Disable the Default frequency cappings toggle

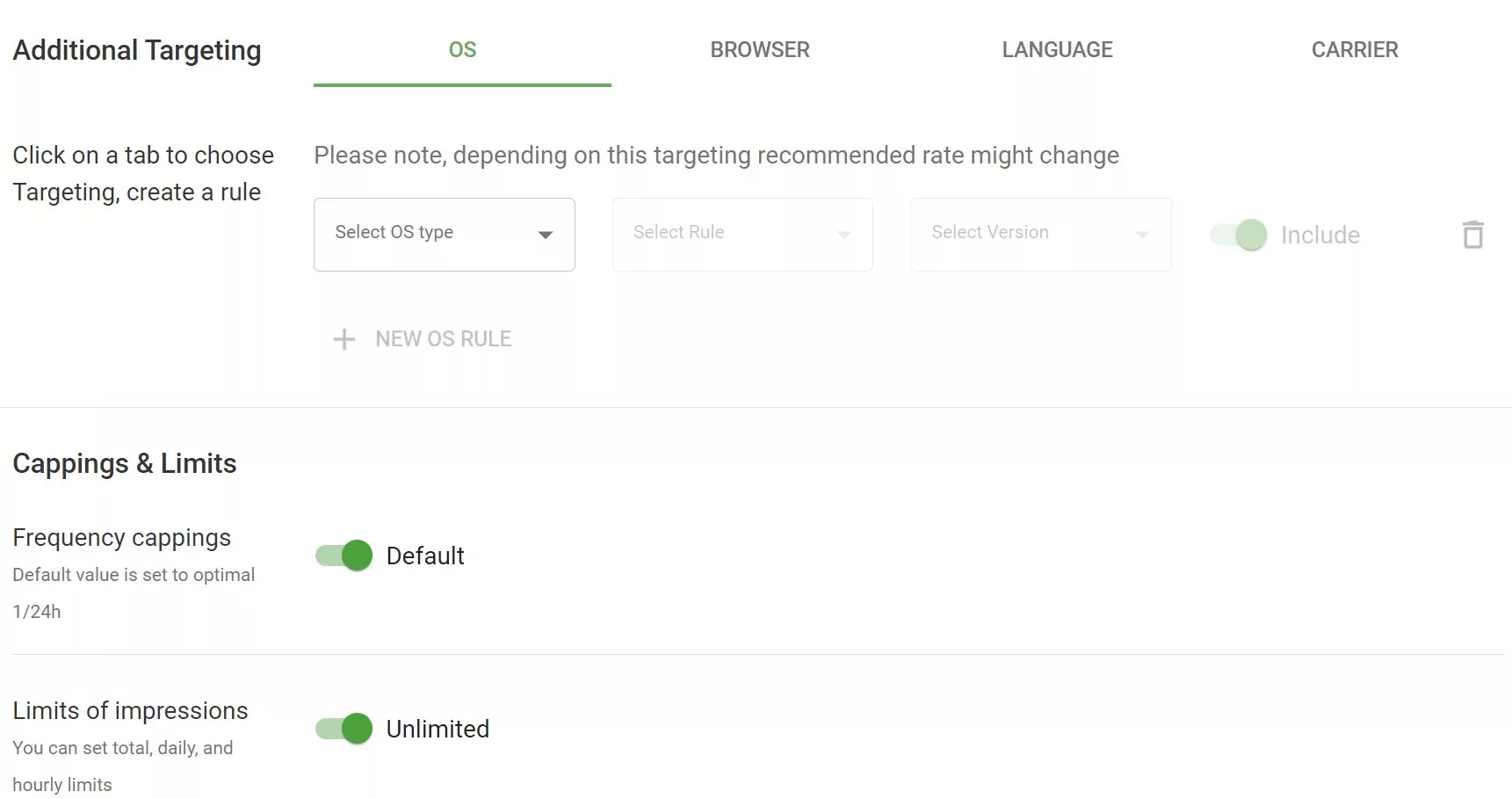click(x=344, y=556)
